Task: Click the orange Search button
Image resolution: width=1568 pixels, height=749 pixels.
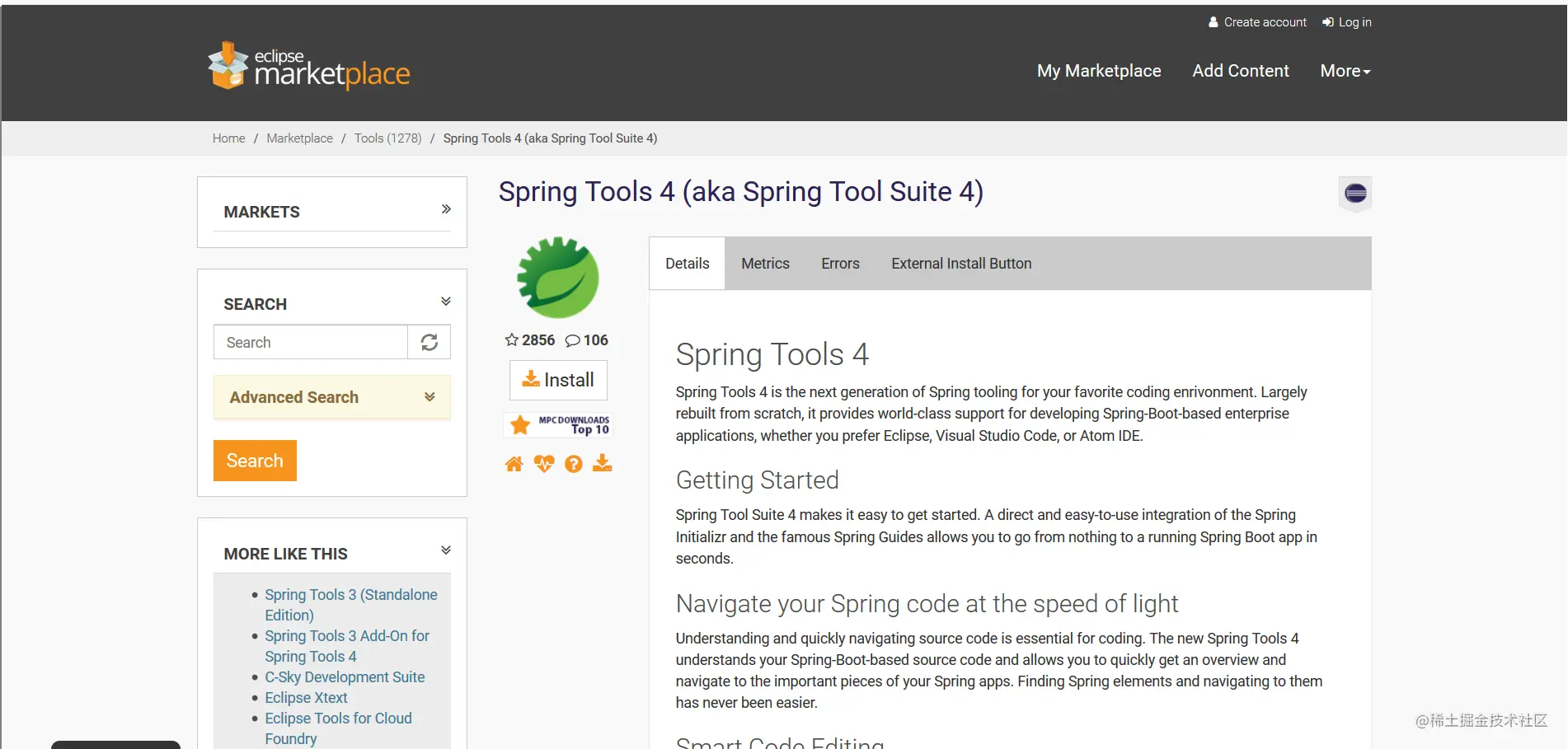Action: pyautogui.click(x=255, y=461)
